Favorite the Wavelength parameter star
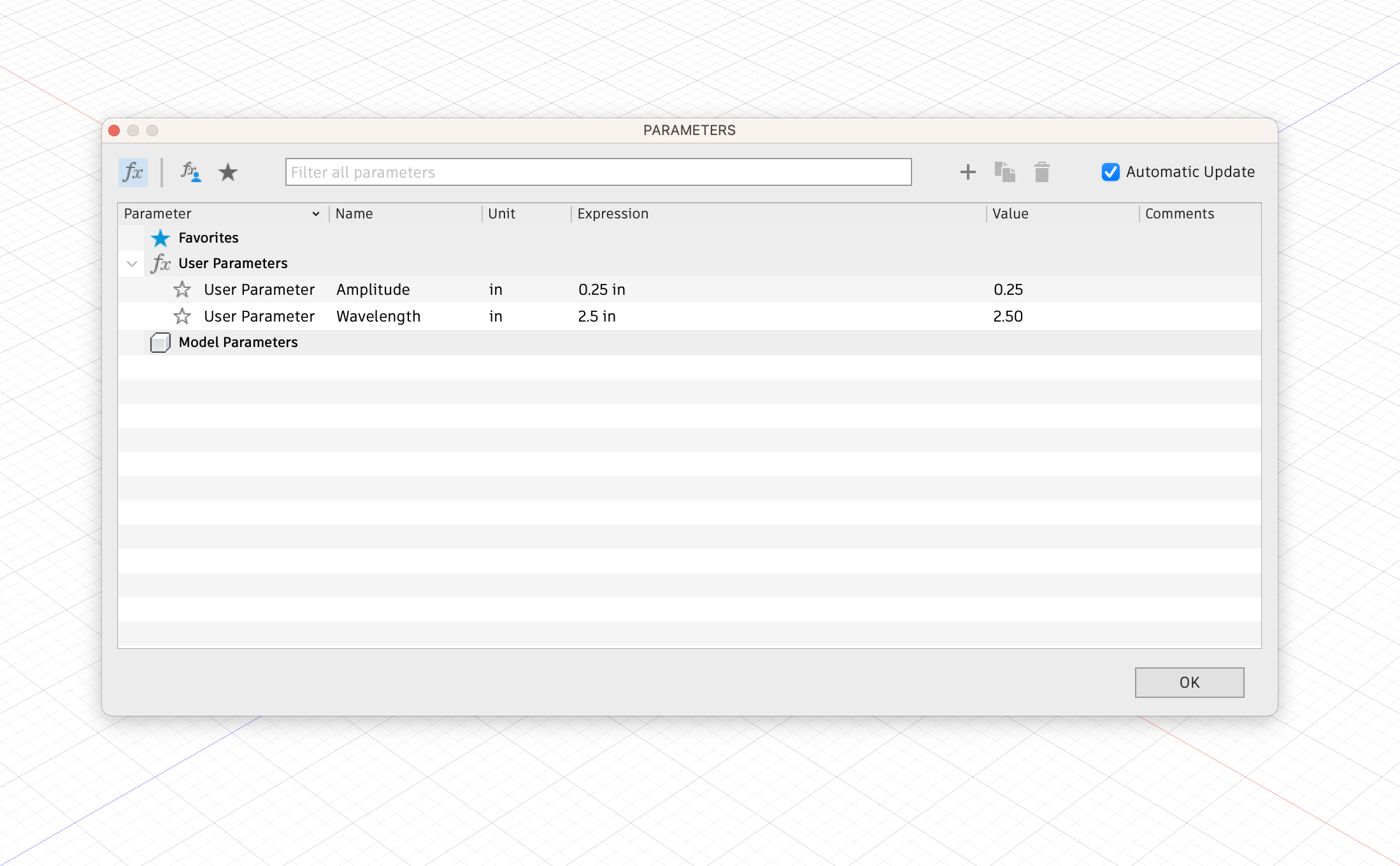Viewport: 1400px width, 866px height. (x=182, y=316)
